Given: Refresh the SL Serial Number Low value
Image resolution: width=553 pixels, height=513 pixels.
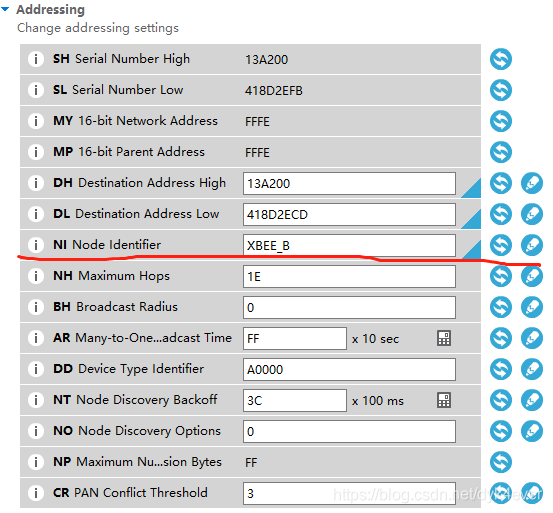Looking at the screenshot, I should [x=501, y=90].
